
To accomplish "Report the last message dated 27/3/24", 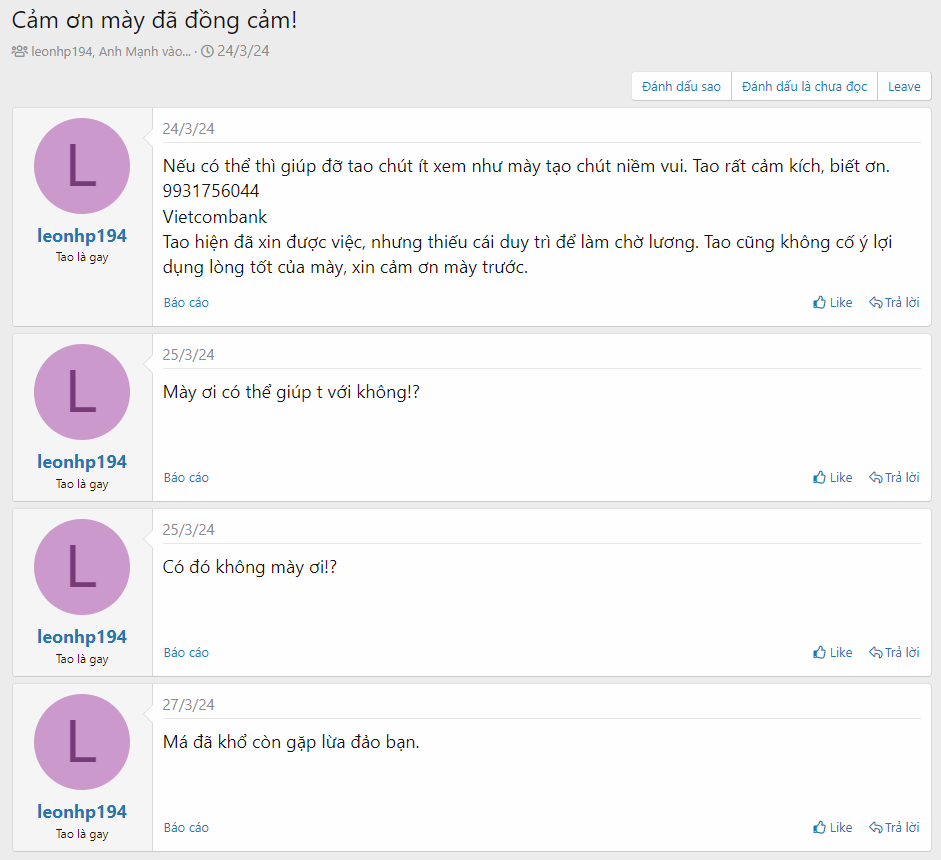I will point(186,827).
